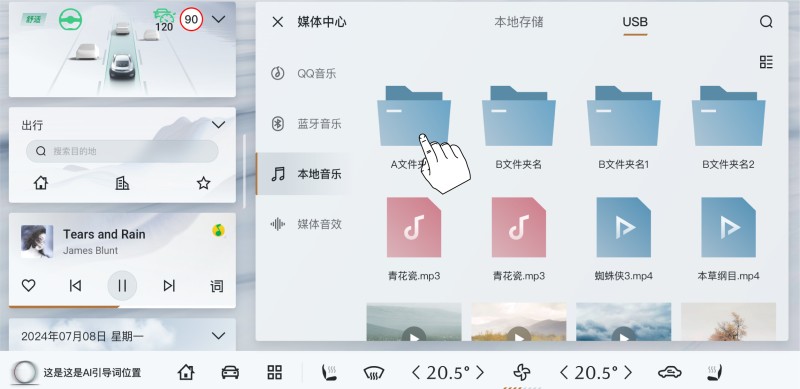Open 媒体音效 settings
The image size is (800, 389).
click(x=305, y=224)
